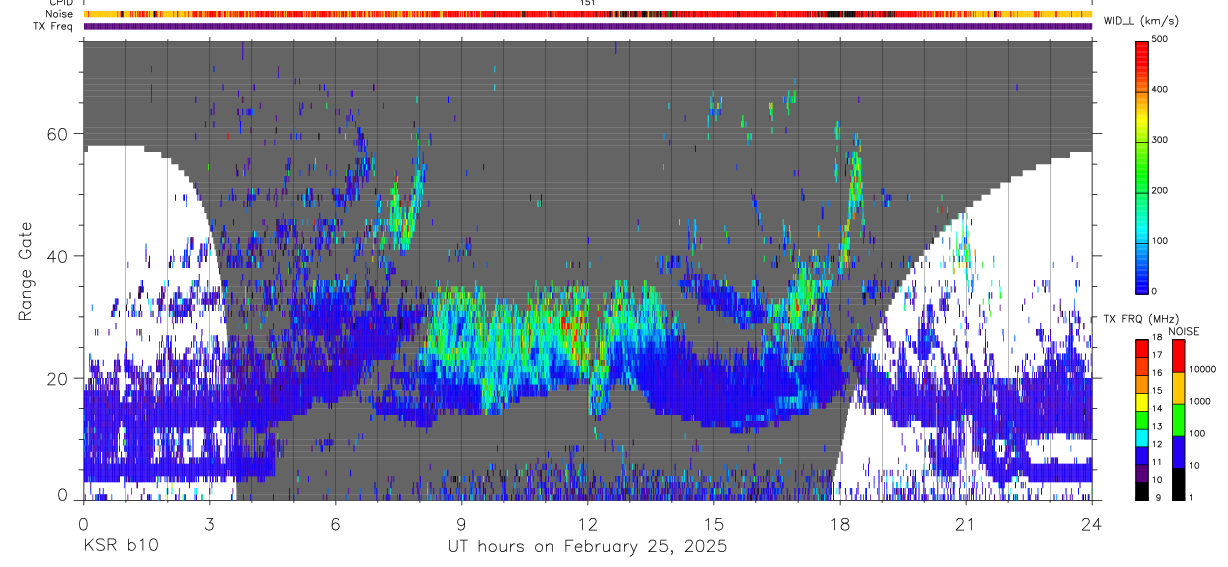The width and height of the screenshot is (1228, 567).
Task: Click the '300' tick on the width colorbar
Action: 1161,140
